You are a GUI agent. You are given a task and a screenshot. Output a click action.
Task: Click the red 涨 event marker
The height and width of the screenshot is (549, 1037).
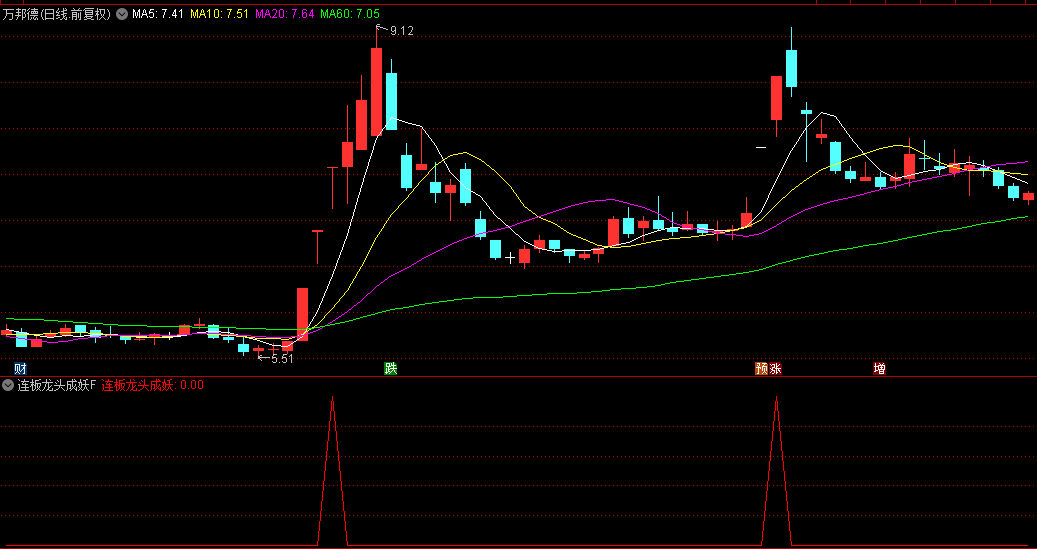tap(775, 368)
